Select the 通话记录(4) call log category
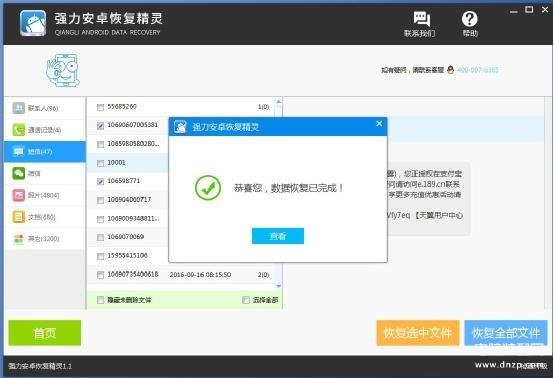This screenshot has width=554, height=378. 45,130
